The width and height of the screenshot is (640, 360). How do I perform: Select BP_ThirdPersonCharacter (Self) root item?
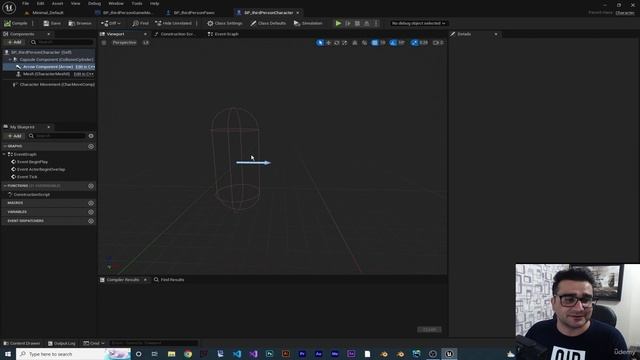49,52
